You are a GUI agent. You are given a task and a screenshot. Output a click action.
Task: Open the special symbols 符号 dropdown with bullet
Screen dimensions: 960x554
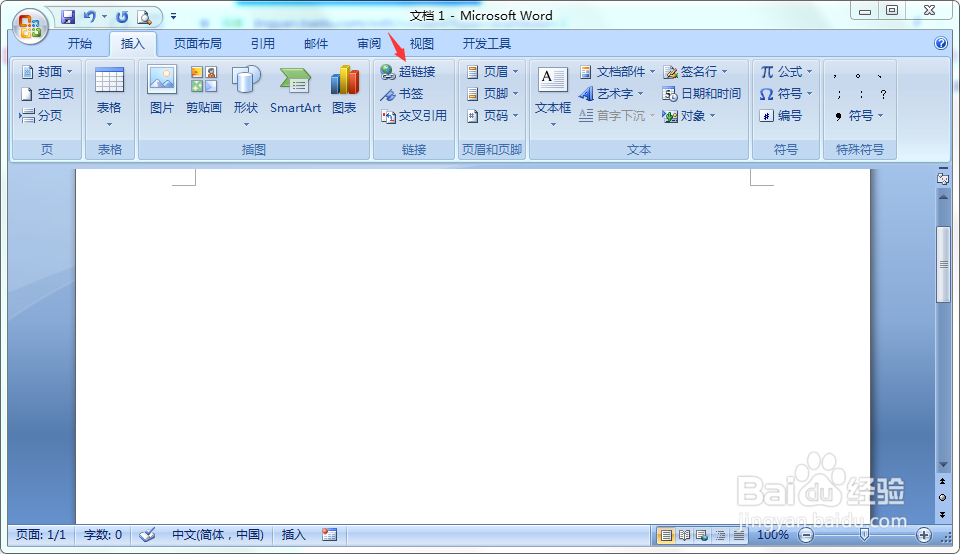tap(858, 116)
